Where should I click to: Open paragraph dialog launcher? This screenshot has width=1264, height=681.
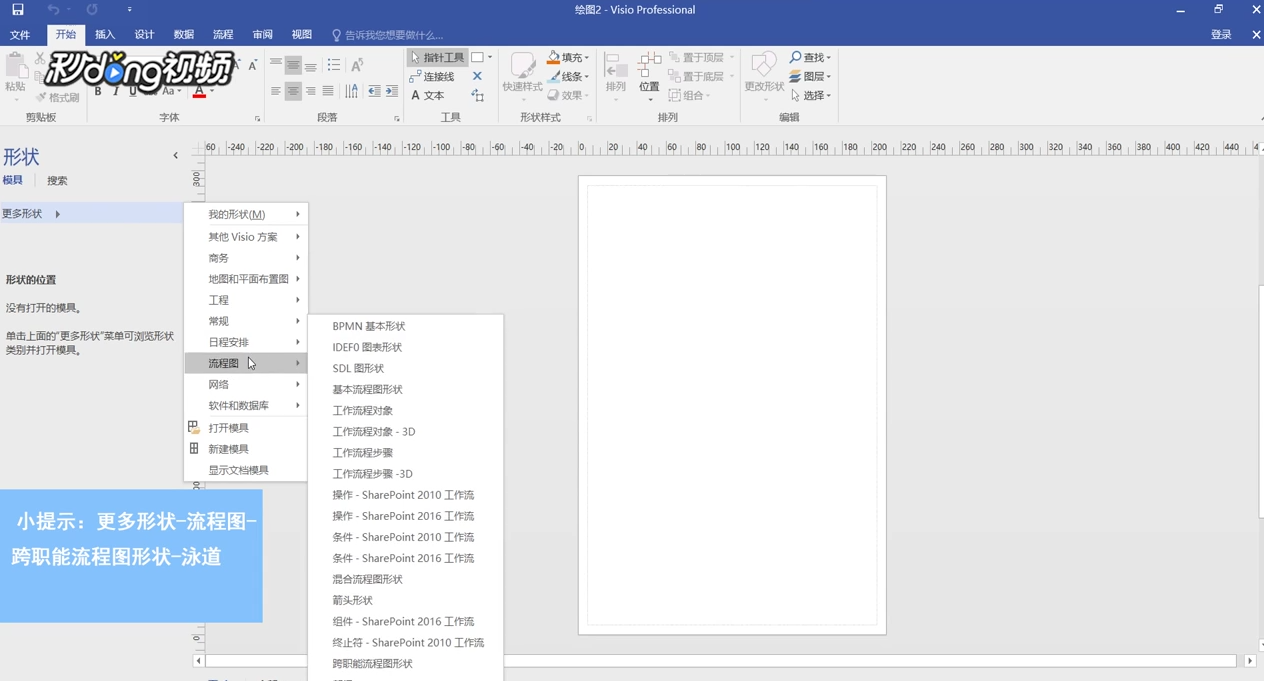tap(397, 119)
